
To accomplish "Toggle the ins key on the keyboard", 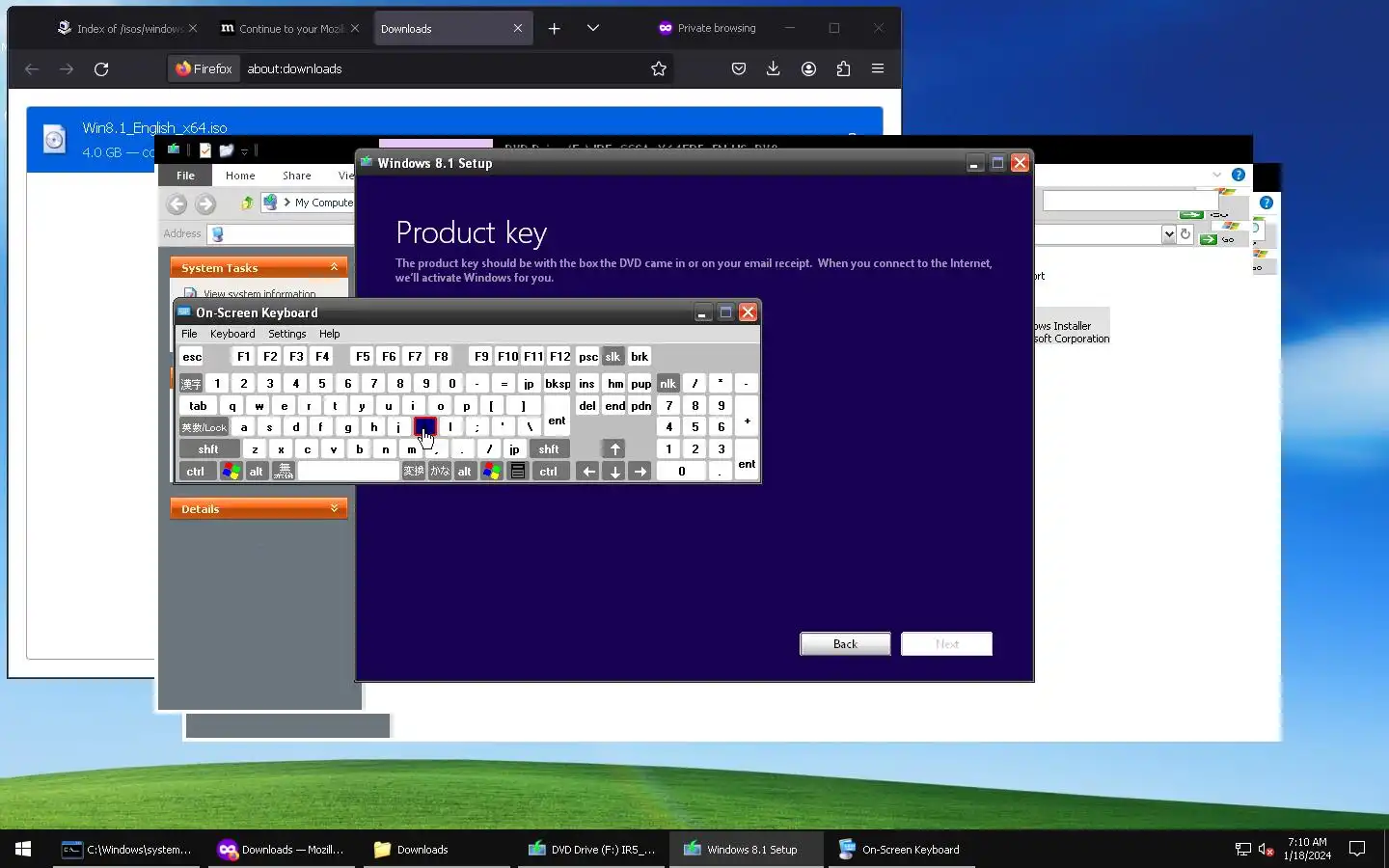I will coord(586,384).
